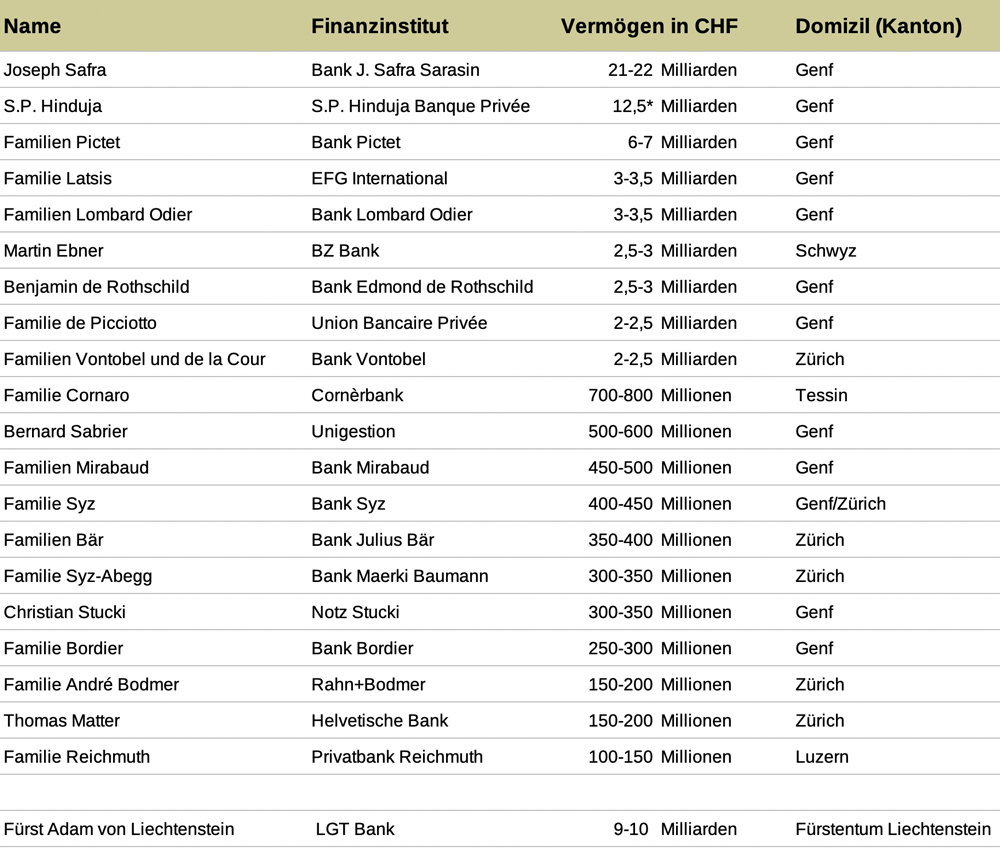The height and width of the screenshot is (849, 1000).
Task: Select the Privatbank Reichmuth cell
Action: pyautogui.click(x=397, y=757)
